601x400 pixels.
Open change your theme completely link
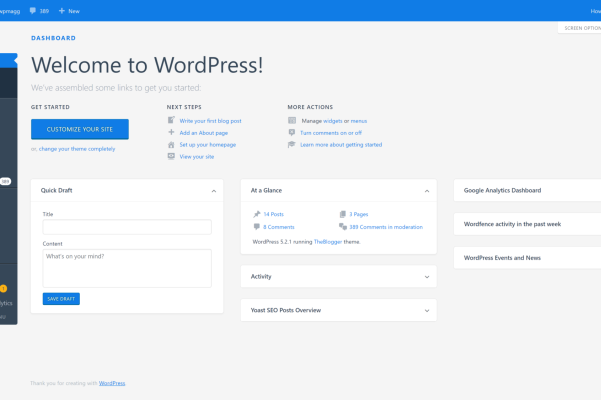77,149
